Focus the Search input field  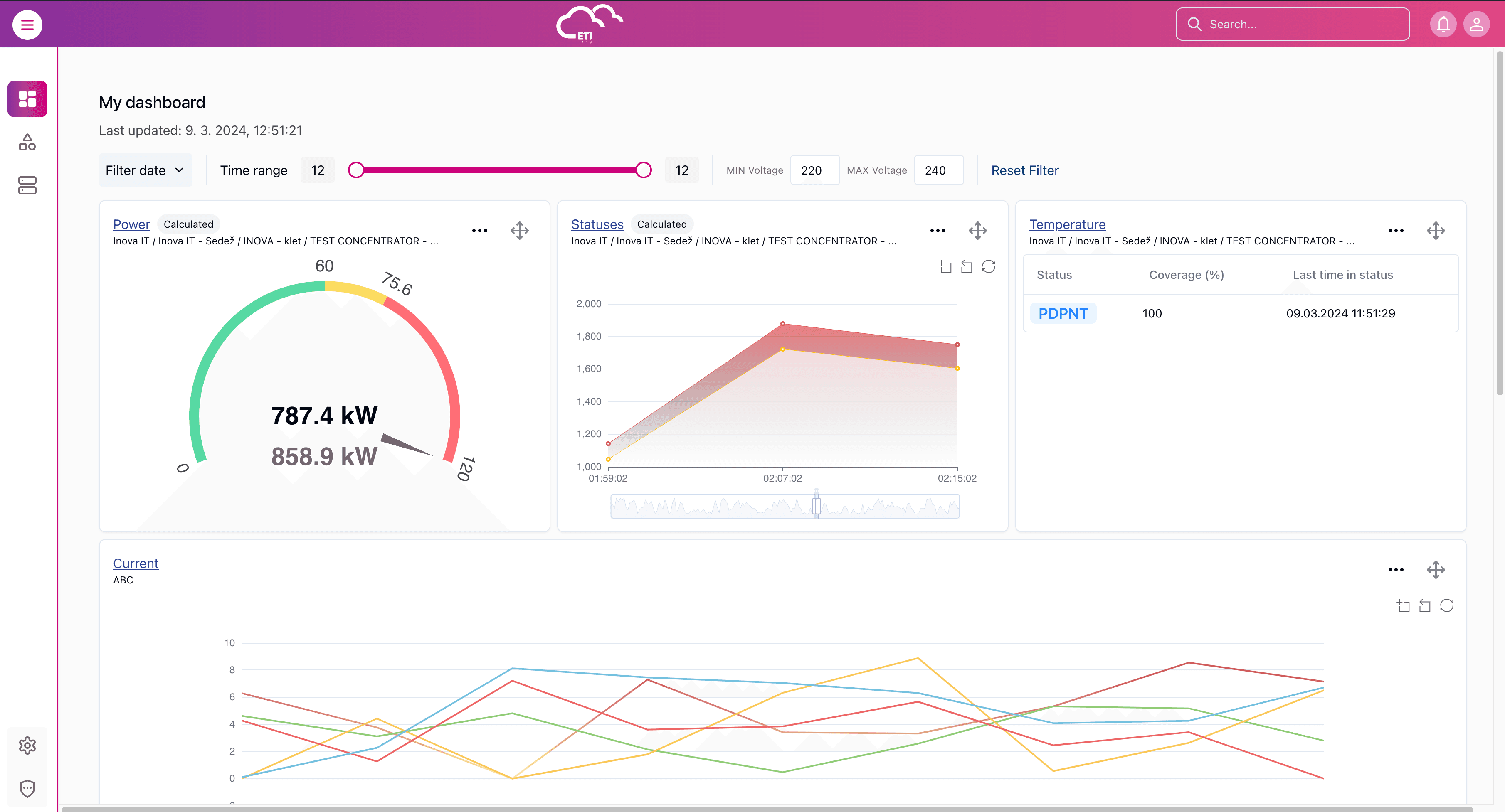pos(1292,24)
